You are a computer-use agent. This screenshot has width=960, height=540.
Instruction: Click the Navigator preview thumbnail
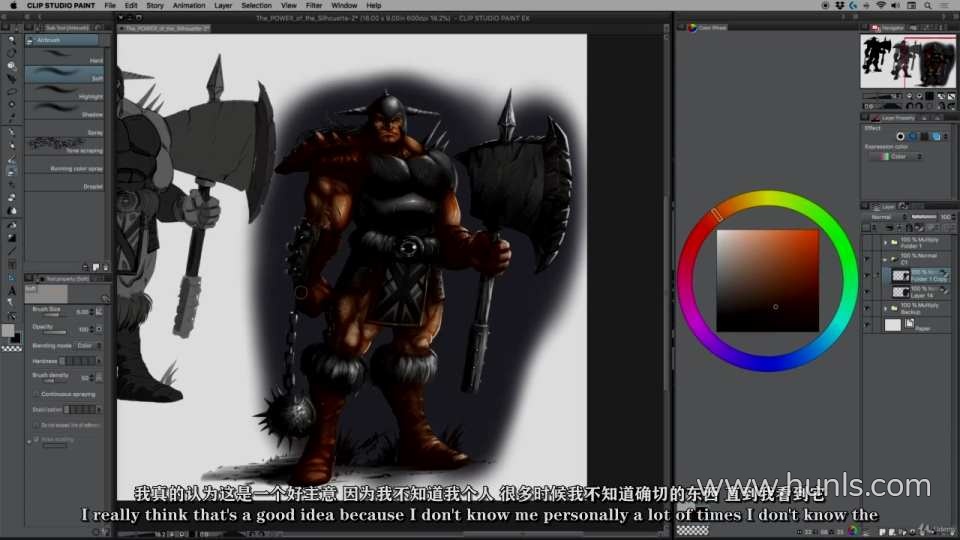click(906, 62)
